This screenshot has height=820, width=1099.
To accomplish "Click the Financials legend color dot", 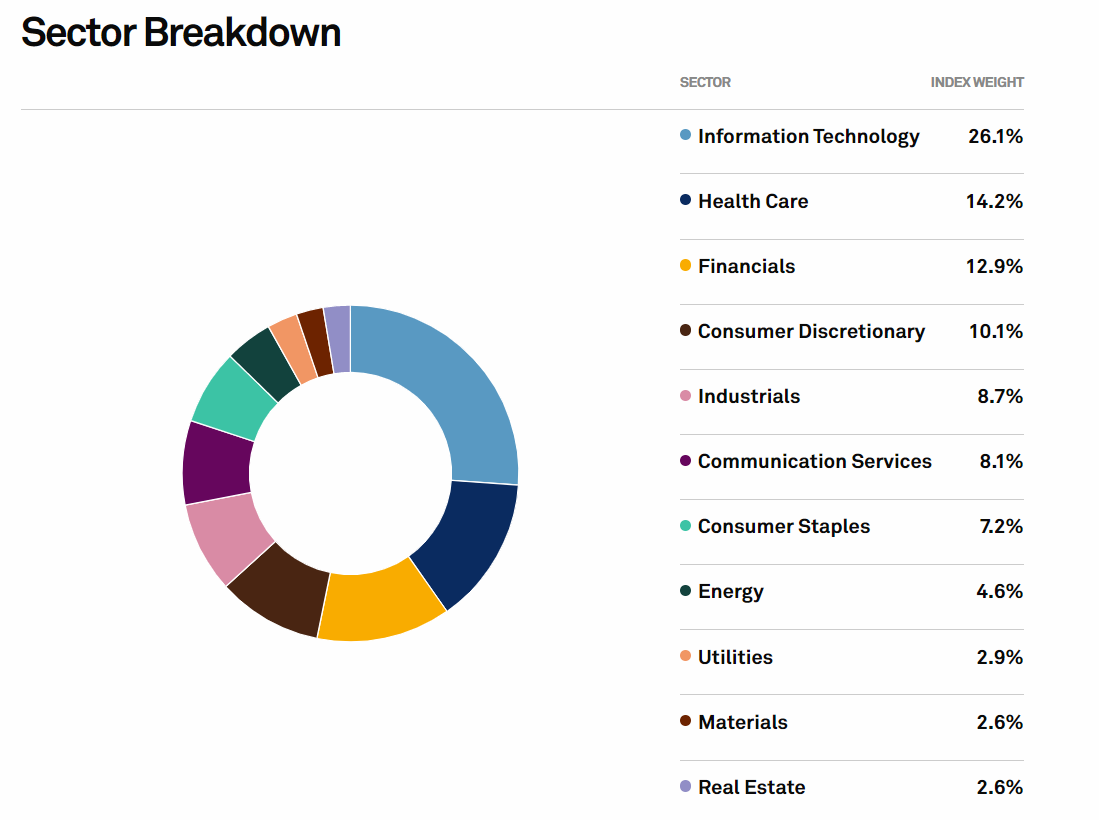I will (x=685, y=265).
